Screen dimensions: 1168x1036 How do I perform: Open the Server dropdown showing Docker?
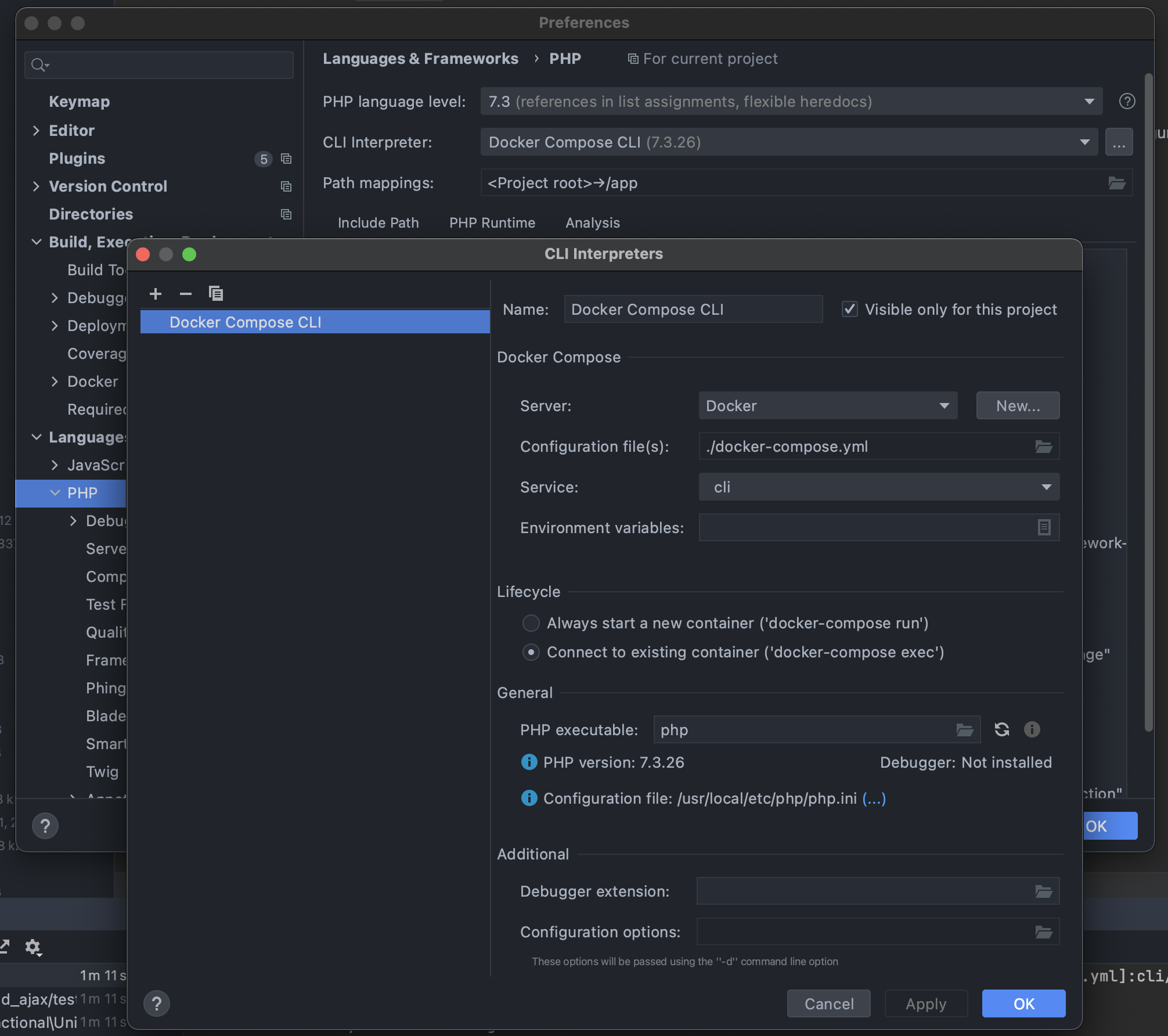tap(827, 406)
